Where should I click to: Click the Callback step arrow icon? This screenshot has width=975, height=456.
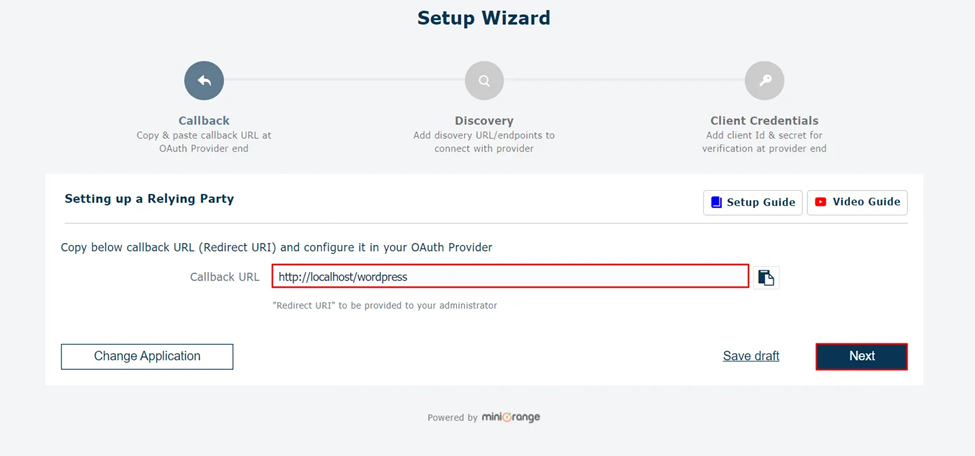204,80
